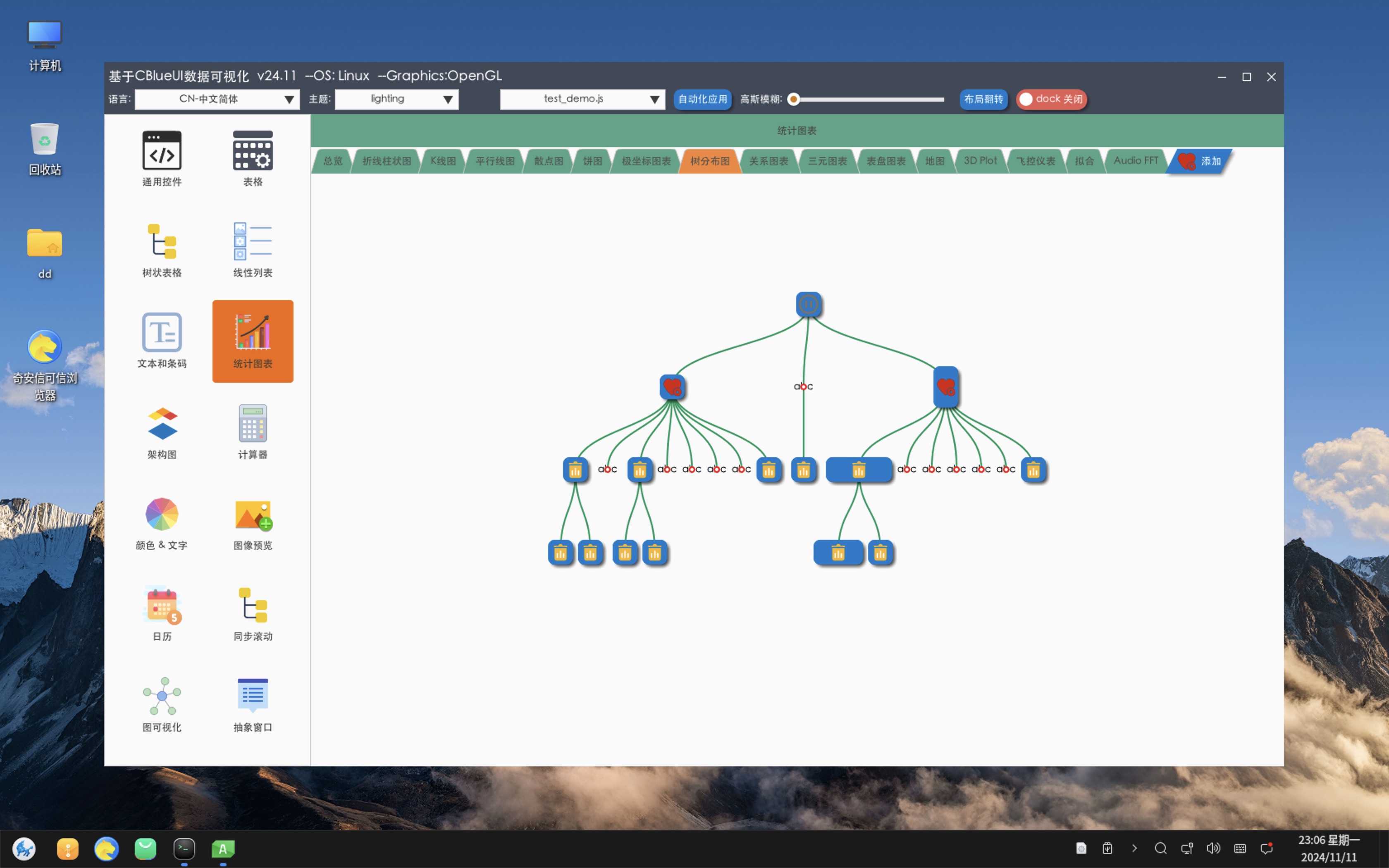
Task: Click the 自动化应用 button
Action: coord(702,99)
